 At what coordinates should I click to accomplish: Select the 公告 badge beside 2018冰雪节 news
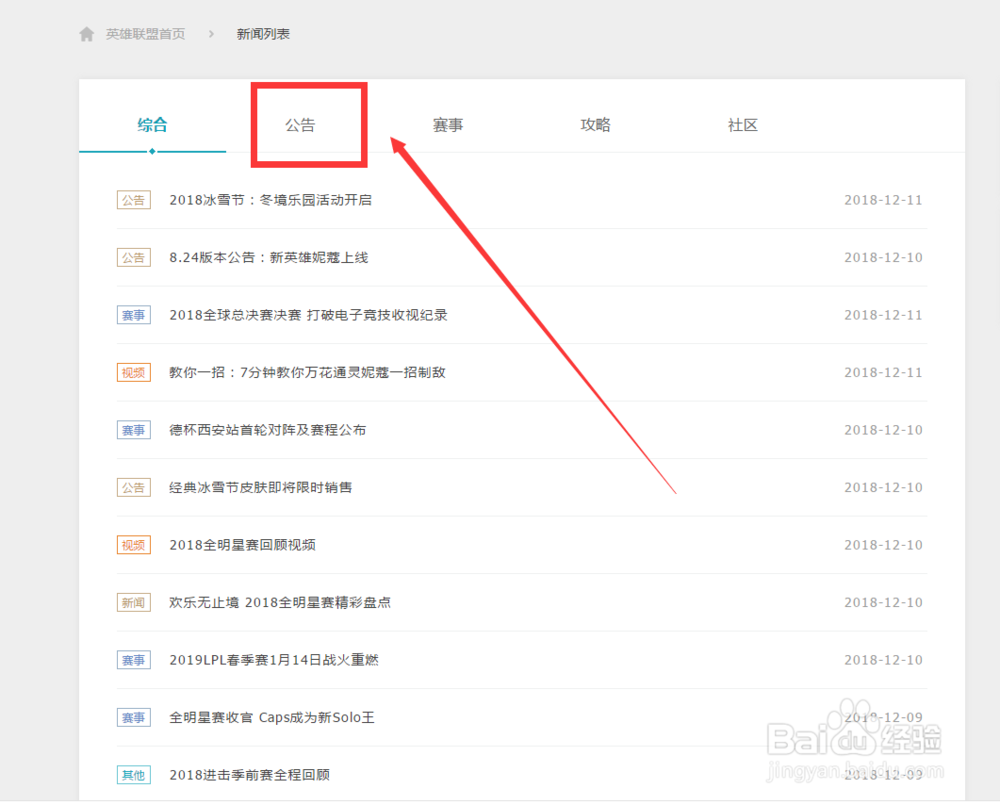pyautogui.click(x=133, y=200)
